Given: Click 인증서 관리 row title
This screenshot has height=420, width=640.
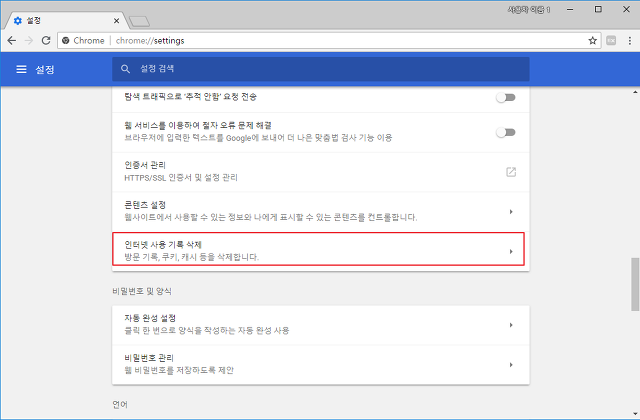Looking at the screenshot, I should click(145, 165).
